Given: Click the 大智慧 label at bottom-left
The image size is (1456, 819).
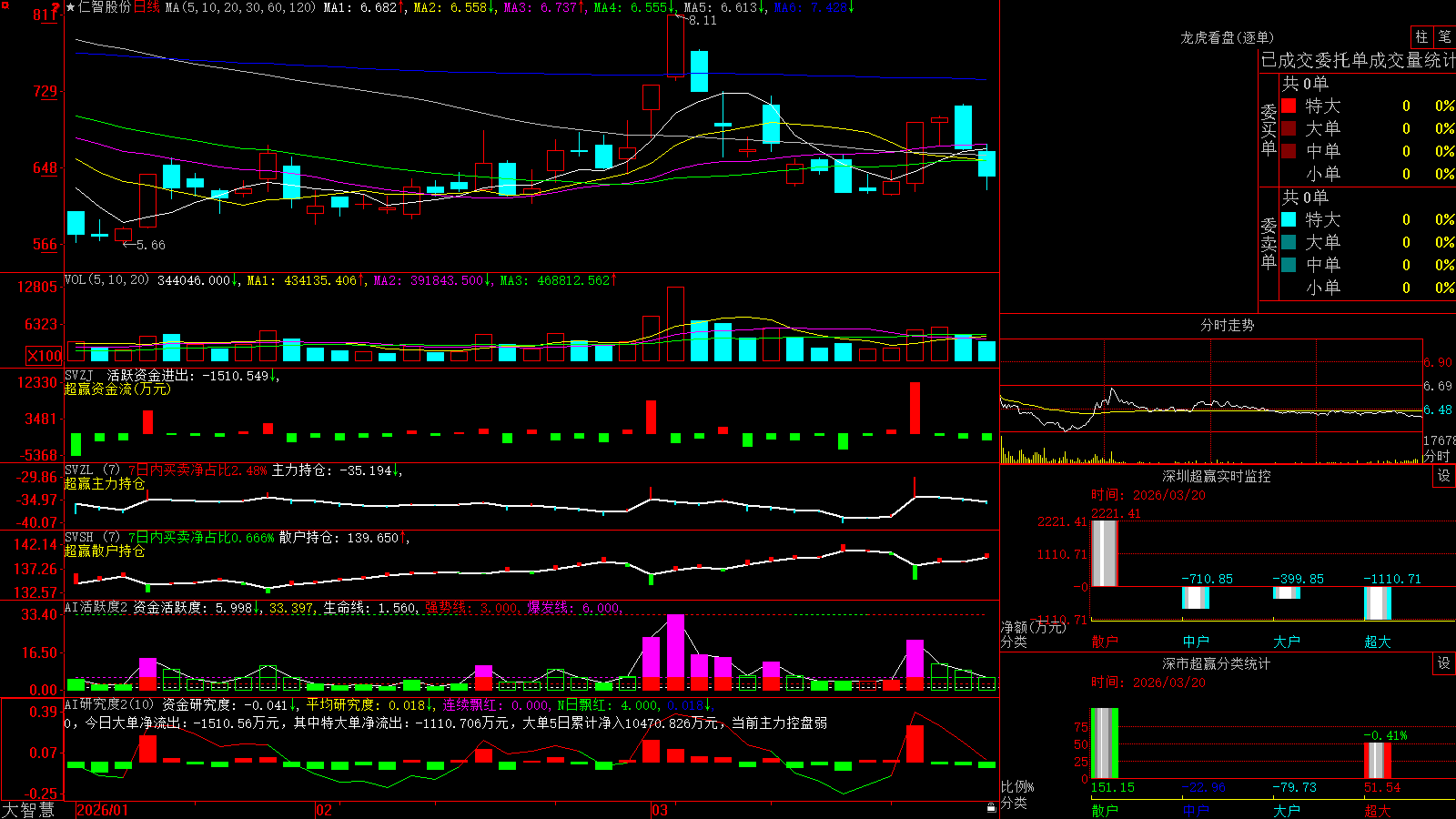Looking at the screenshot, I should (28, 809).
